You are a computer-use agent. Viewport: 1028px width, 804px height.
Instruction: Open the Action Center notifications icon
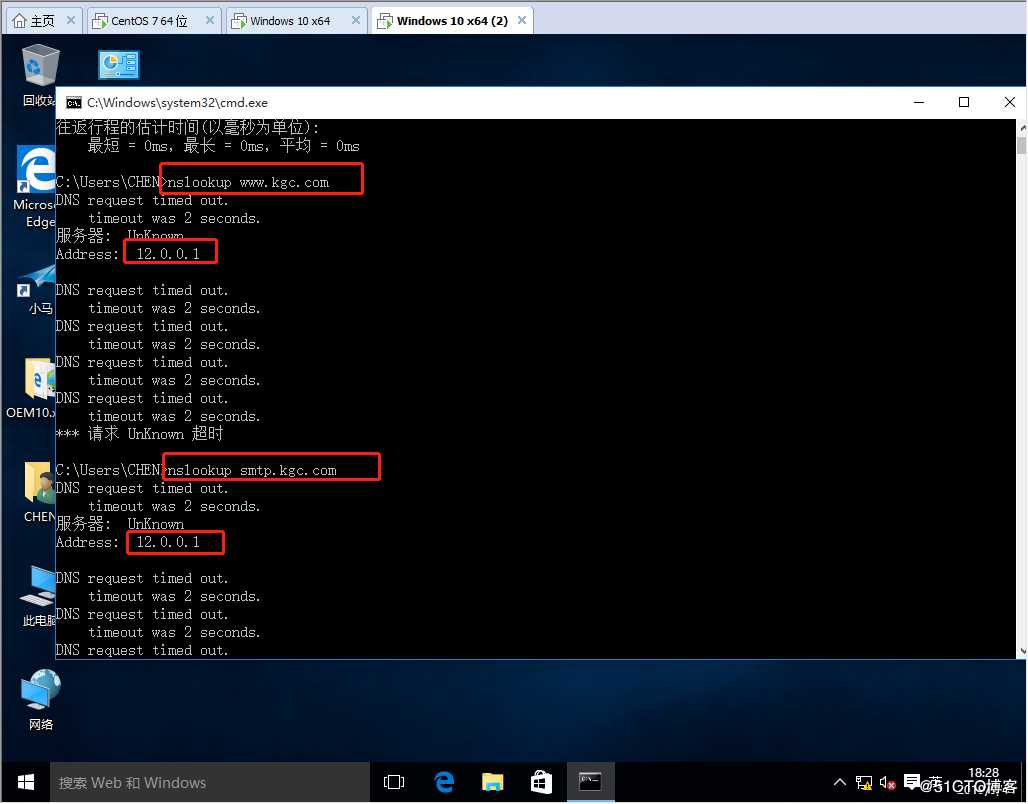point(912,782)
